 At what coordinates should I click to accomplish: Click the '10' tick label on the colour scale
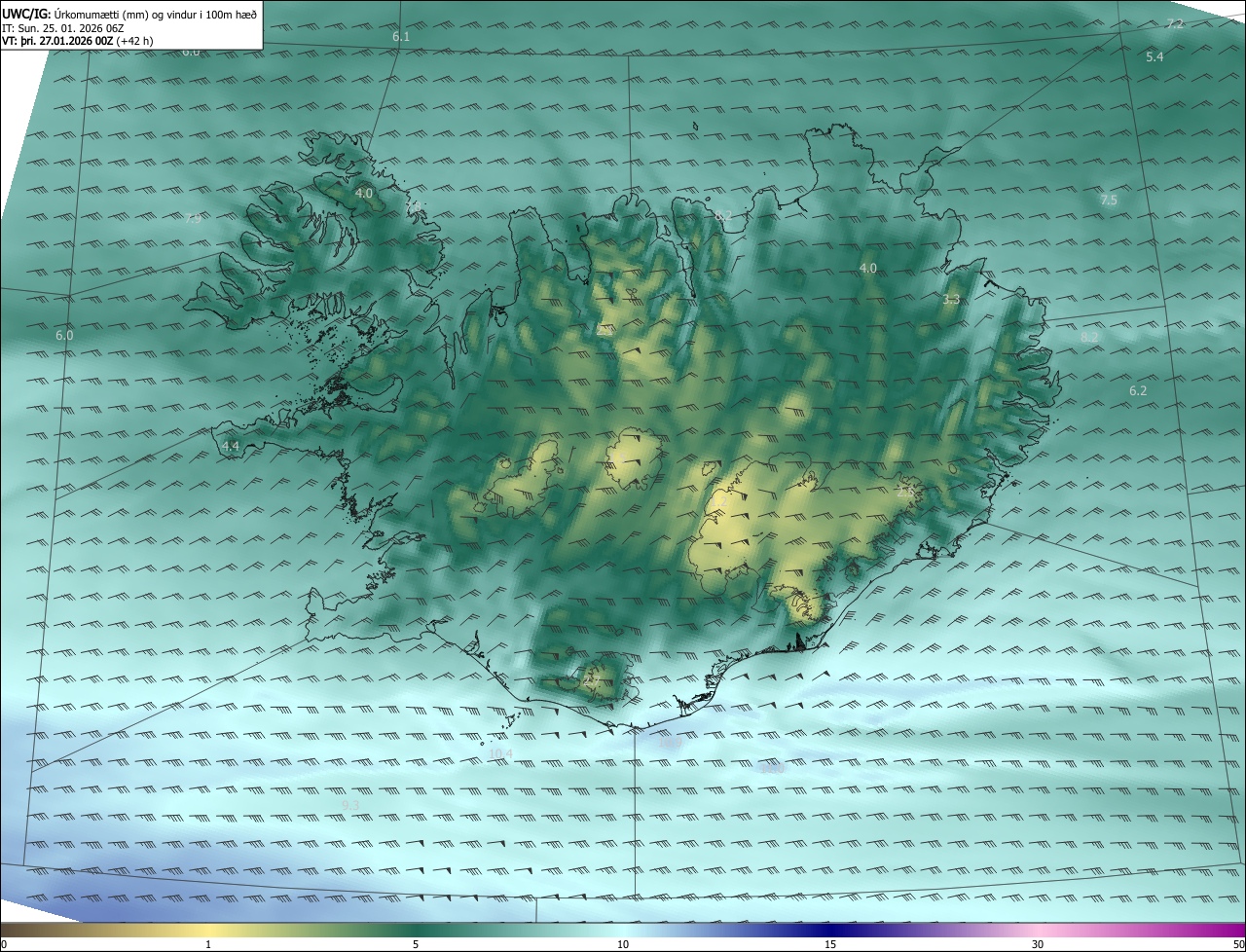point(623,945)
